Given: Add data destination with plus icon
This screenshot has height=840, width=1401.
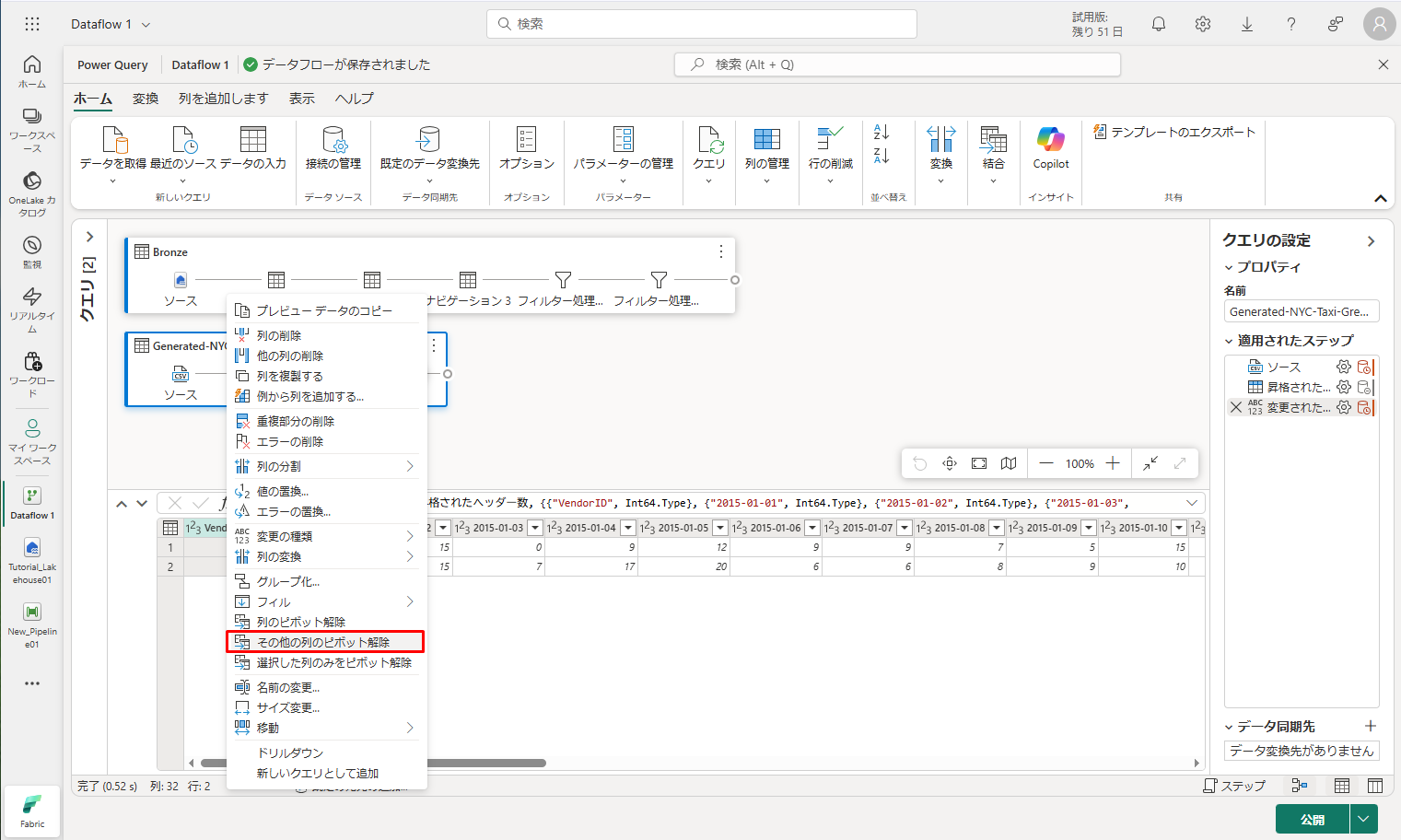Looking at the screenshot, I should (1371, 726).
